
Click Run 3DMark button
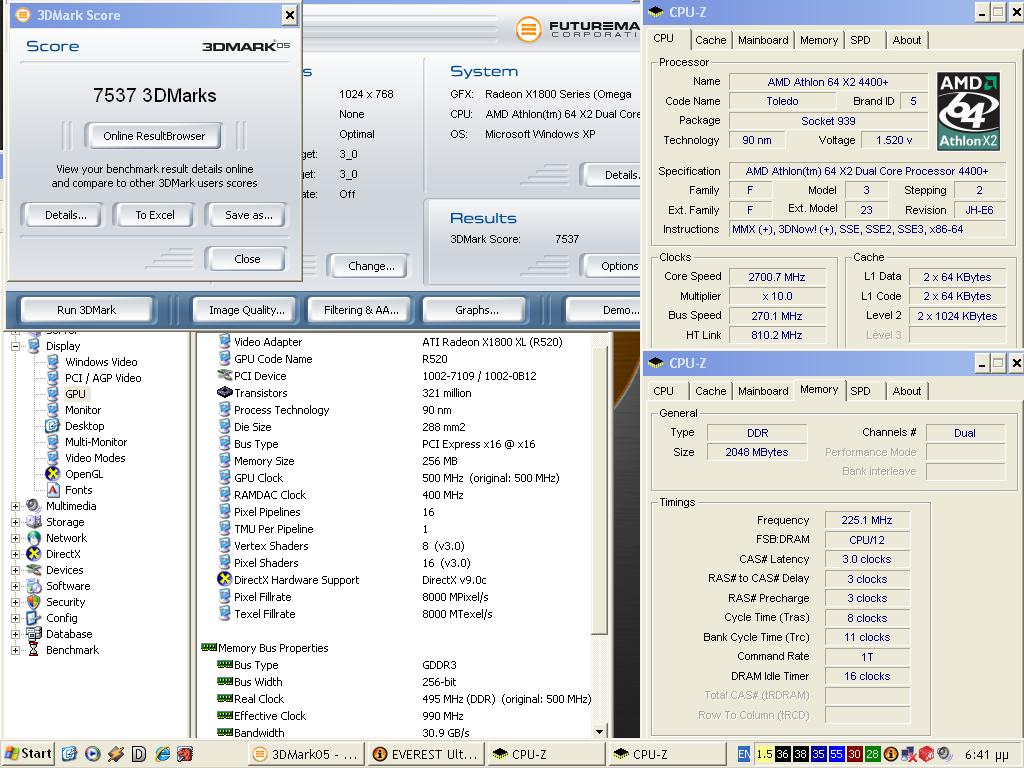(x=86, y=310)
